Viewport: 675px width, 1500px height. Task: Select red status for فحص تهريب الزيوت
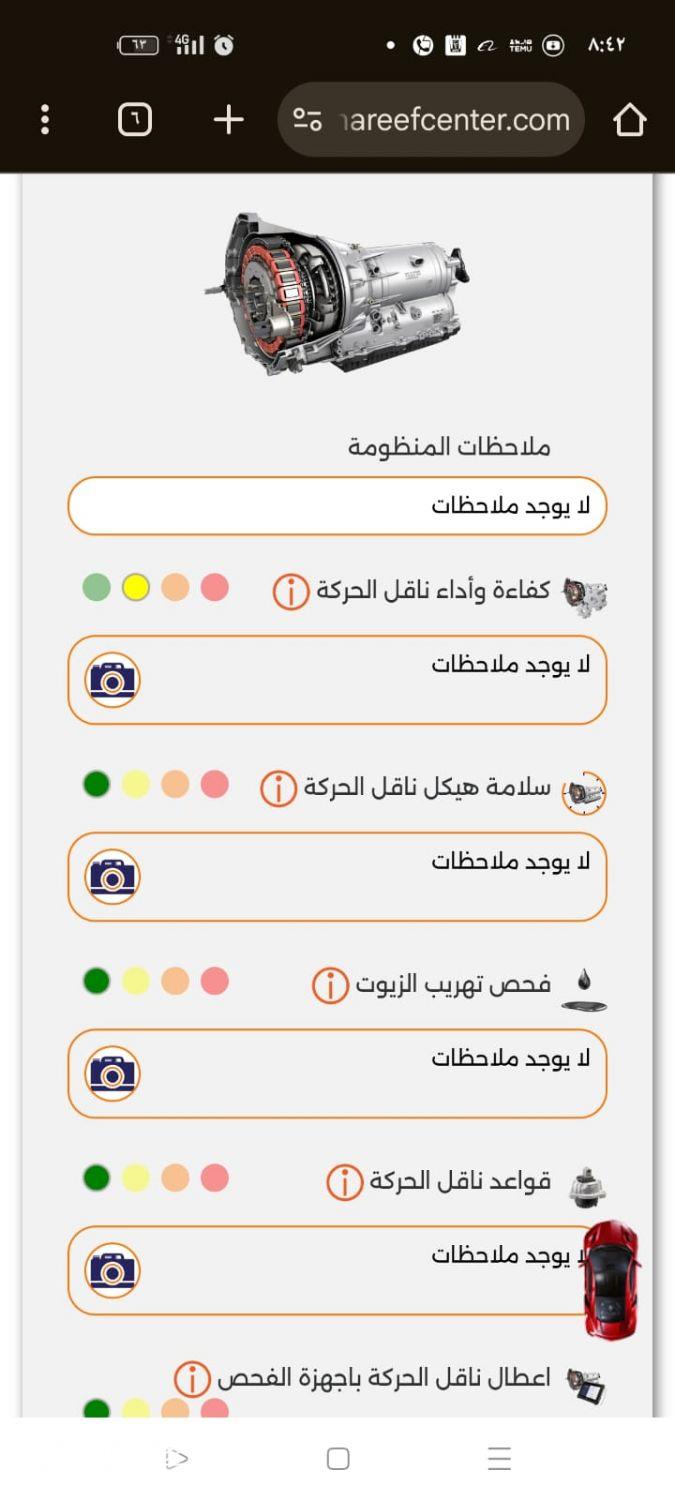coord(214,982)
